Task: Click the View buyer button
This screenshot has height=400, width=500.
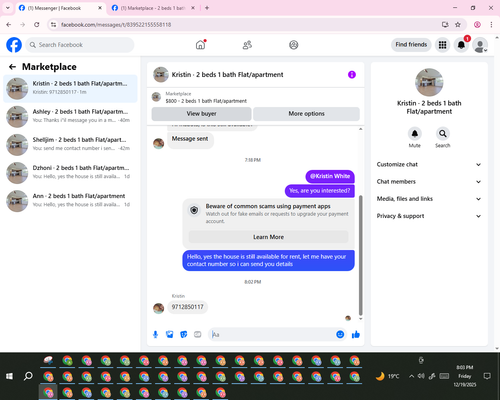Action: (201, 114)
